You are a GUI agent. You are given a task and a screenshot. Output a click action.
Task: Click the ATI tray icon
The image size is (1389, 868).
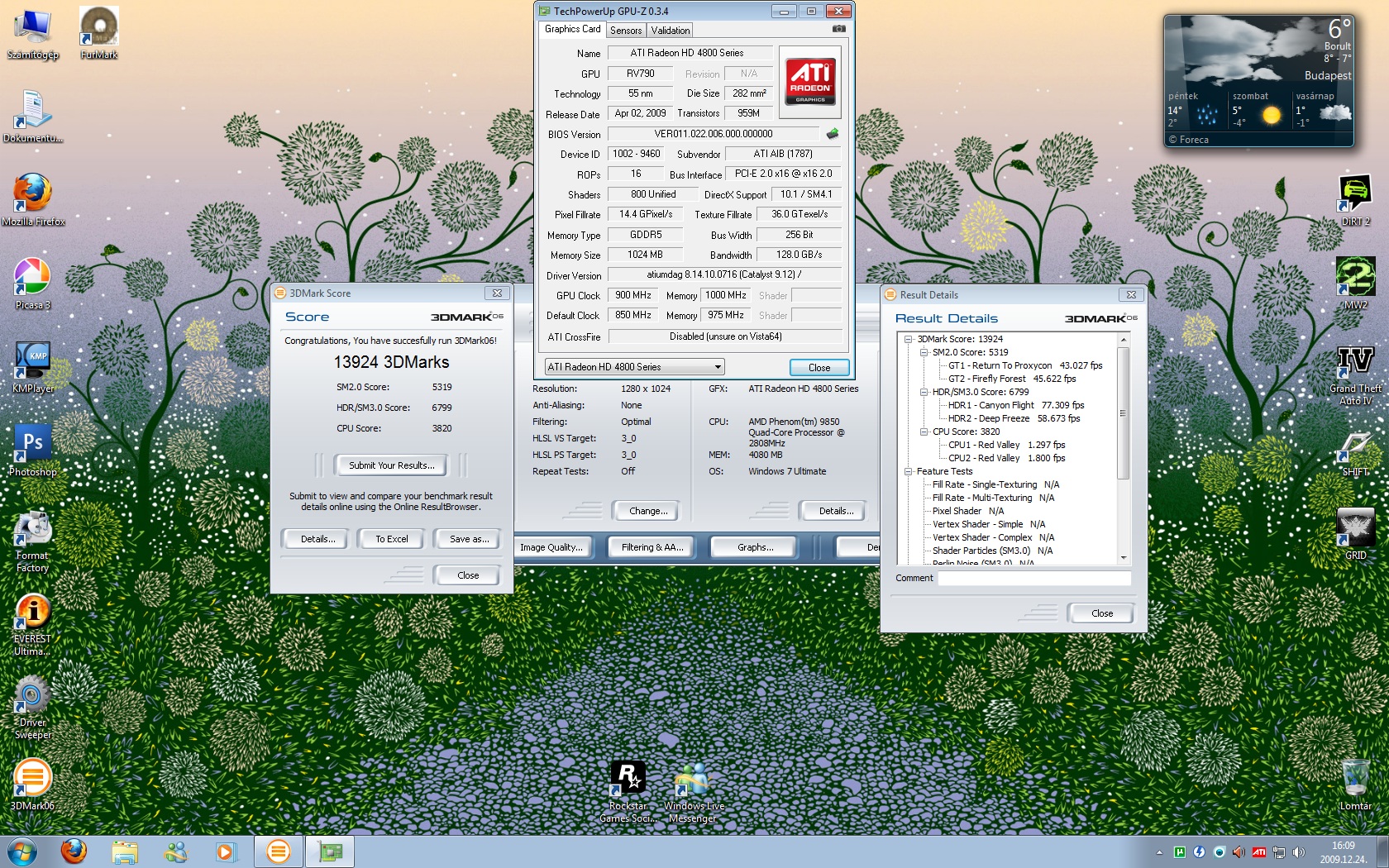coord(1258,852)
